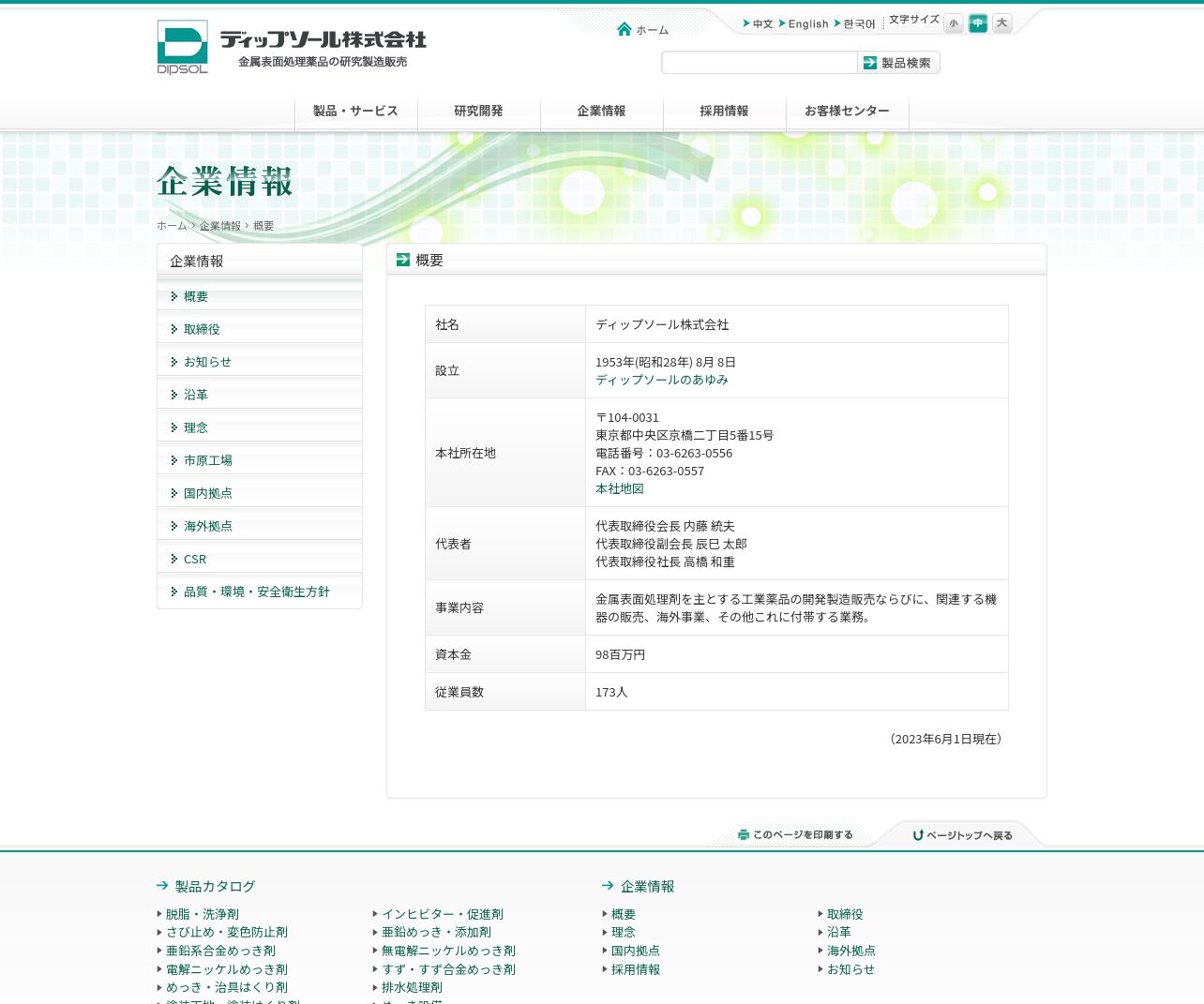
Task: Select 市原工場 in the sidebar
Action: click(x=260, y=460)
